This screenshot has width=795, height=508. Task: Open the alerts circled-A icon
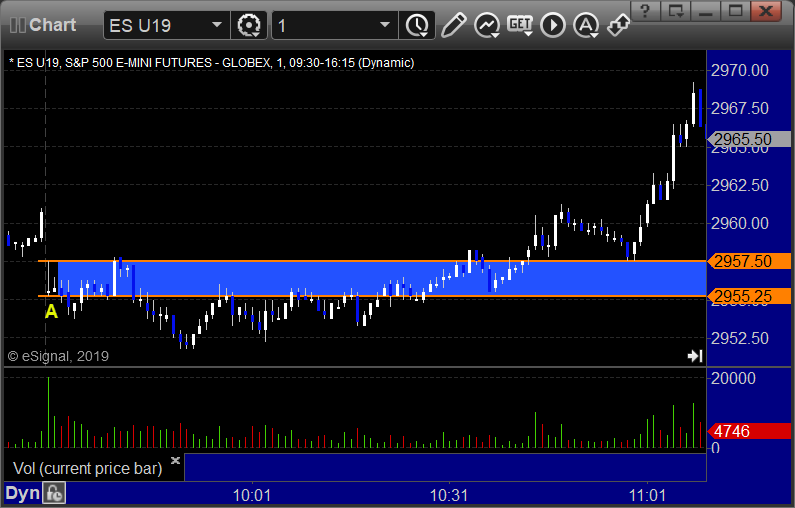pyautogui.click(x=586, y=25)
